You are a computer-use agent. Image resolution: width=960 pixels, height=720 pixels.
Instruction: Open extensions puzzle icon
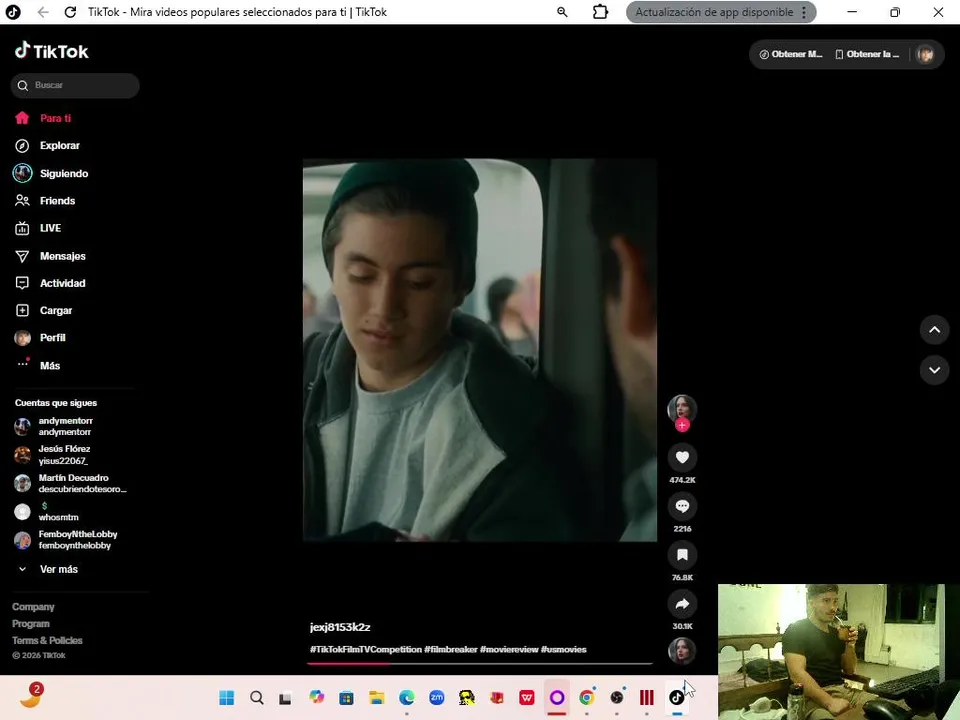tap(601, 12)
